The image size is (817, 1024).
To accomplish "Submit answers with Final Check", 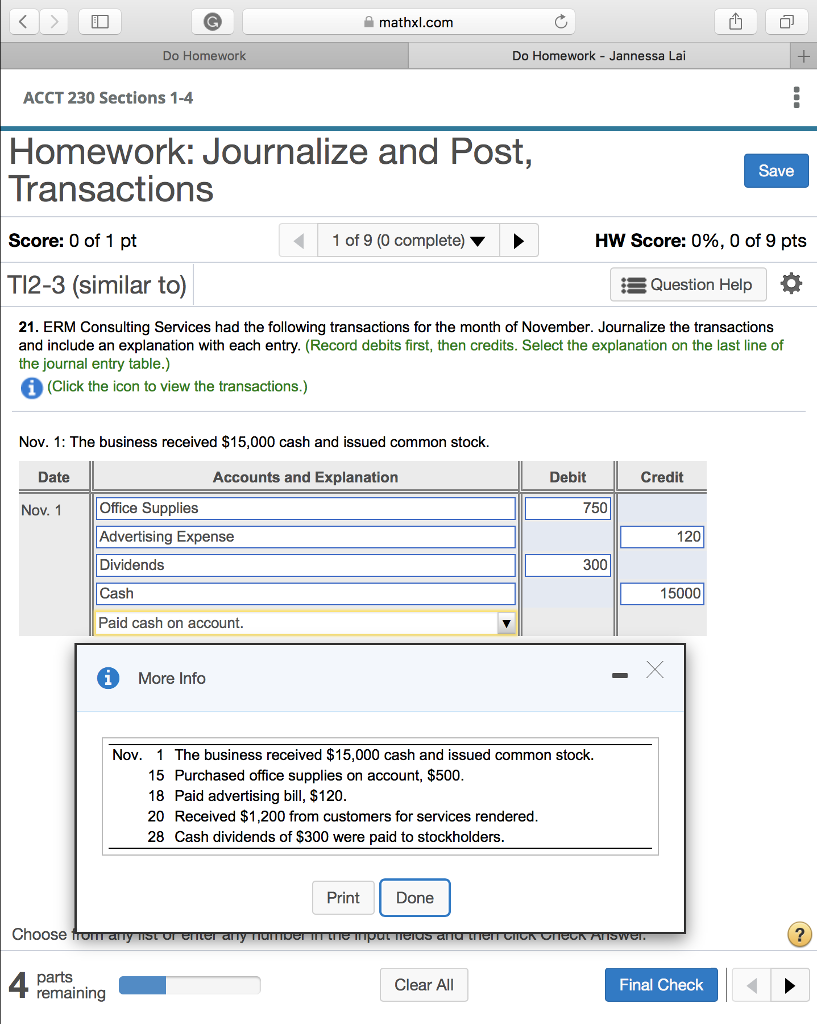I will [661, 984].
